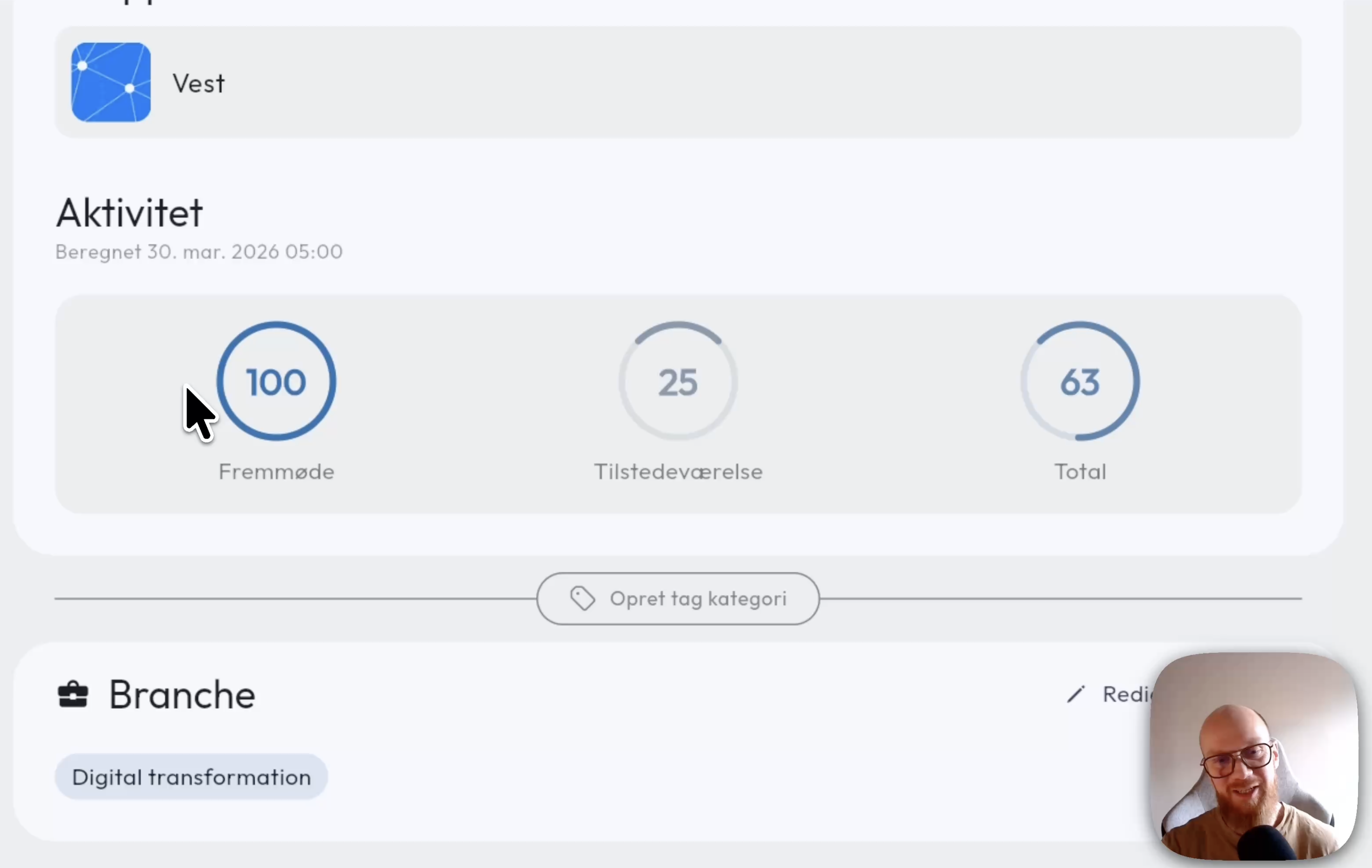Click the Opret tag kategori button
Image resolution: width=1372 pixels, height=868 pixels.
(678, 599)
